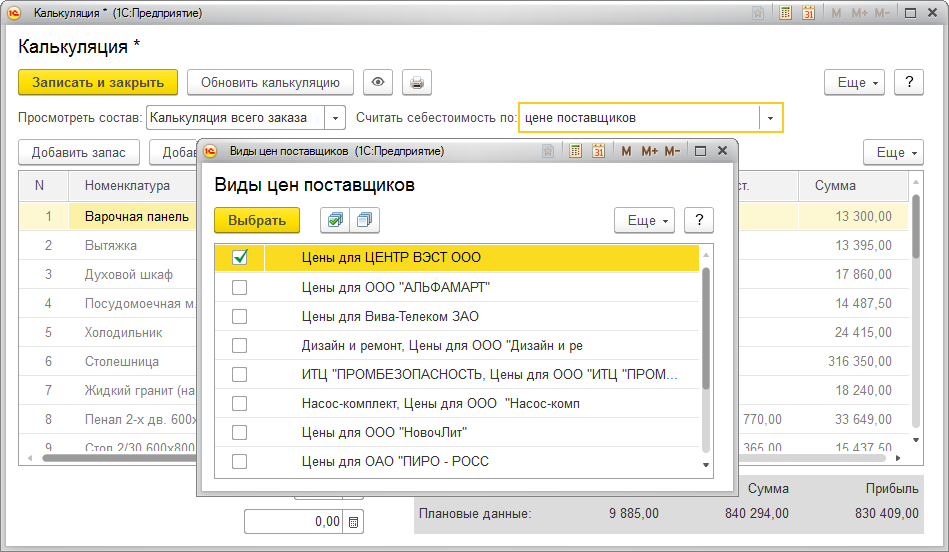Open calendar icon in dialog title bar
The width and height of the screenshot is (949, 552).
[x=599, y=151]
